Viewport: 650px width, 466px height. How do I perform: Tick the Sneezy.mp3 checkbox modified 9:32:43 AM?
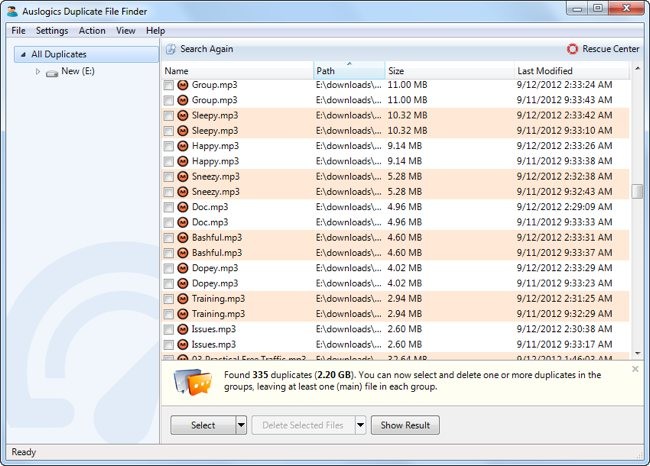tap(168, 192)
